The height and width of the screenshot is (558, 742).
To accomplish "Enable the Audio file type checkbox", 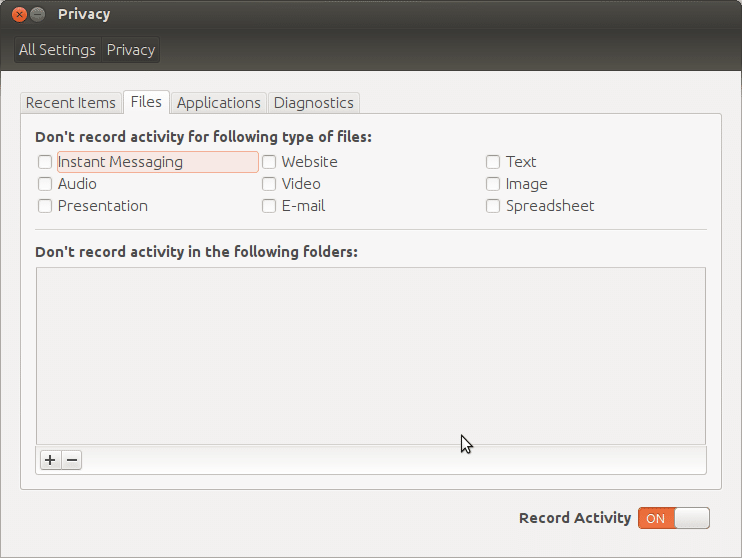I will tap(45, 184).
